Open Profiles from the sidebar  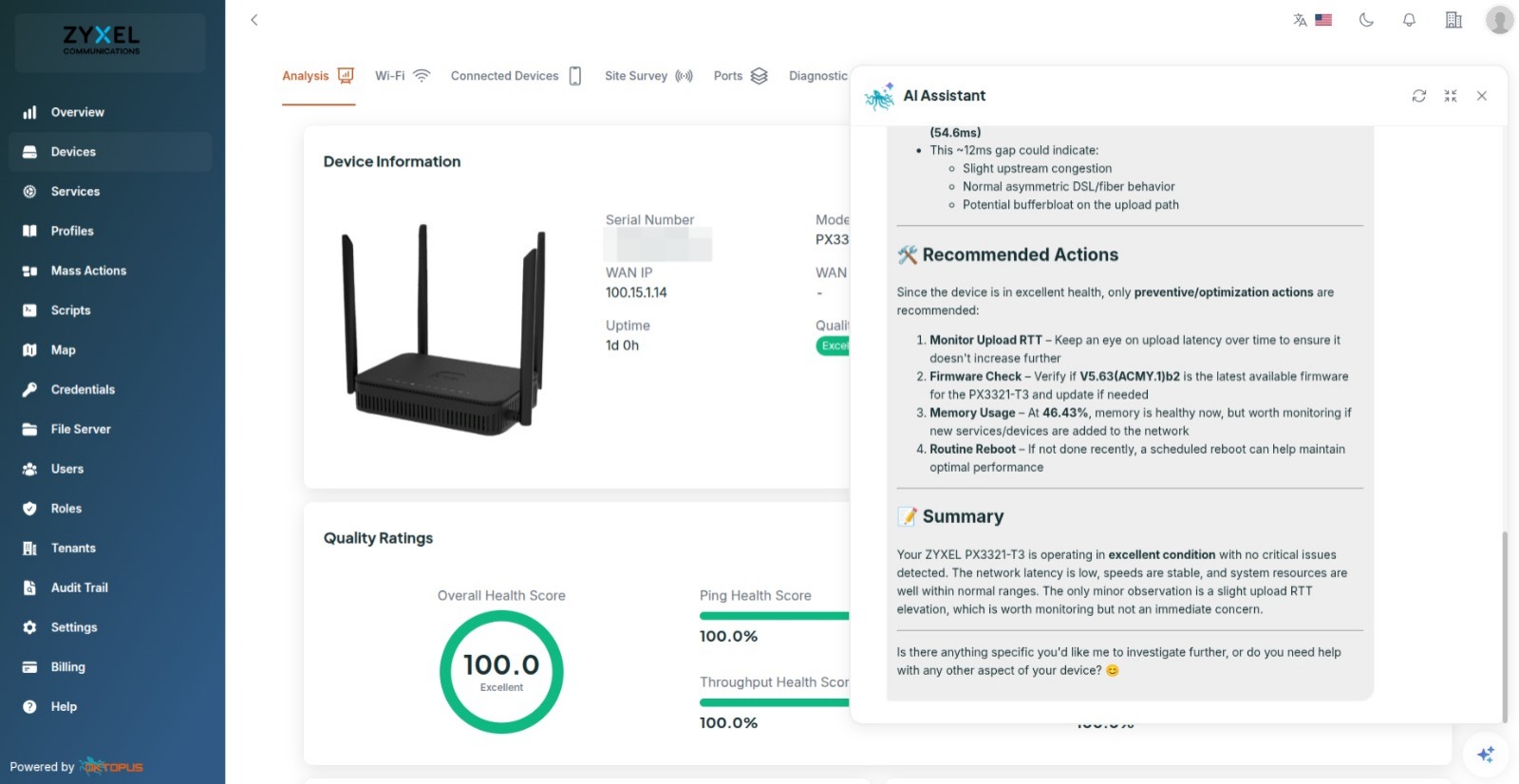click(110, 231)
